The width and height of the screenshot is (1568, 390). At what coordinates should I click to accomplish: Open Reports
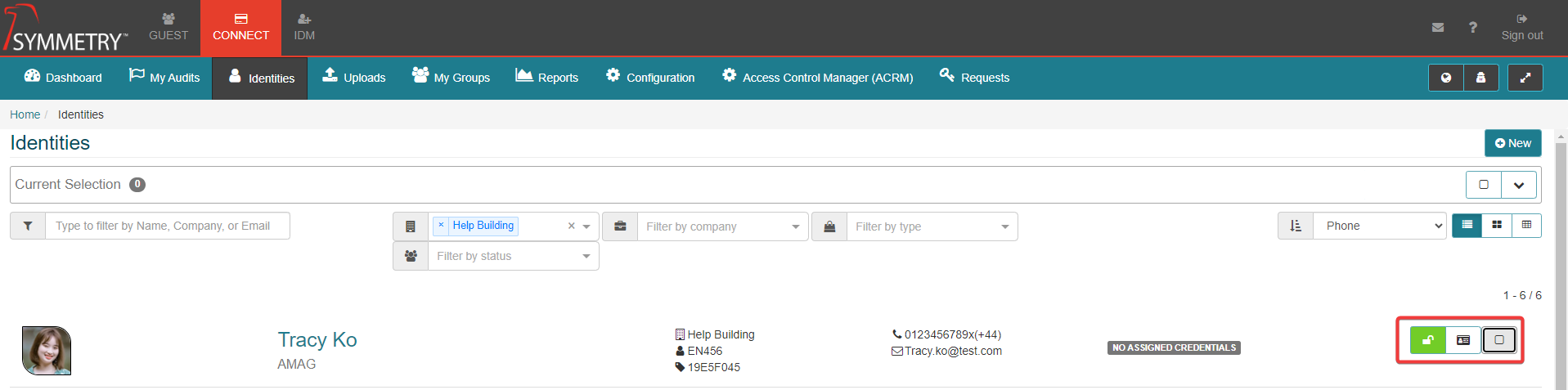[546, 78]
